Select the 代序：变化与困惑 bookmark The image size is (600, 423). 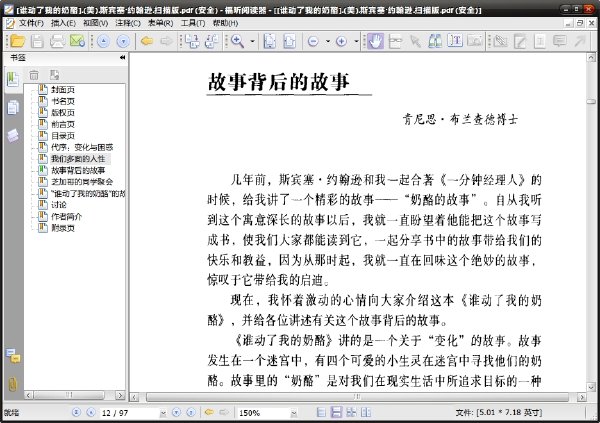(82, 147)
